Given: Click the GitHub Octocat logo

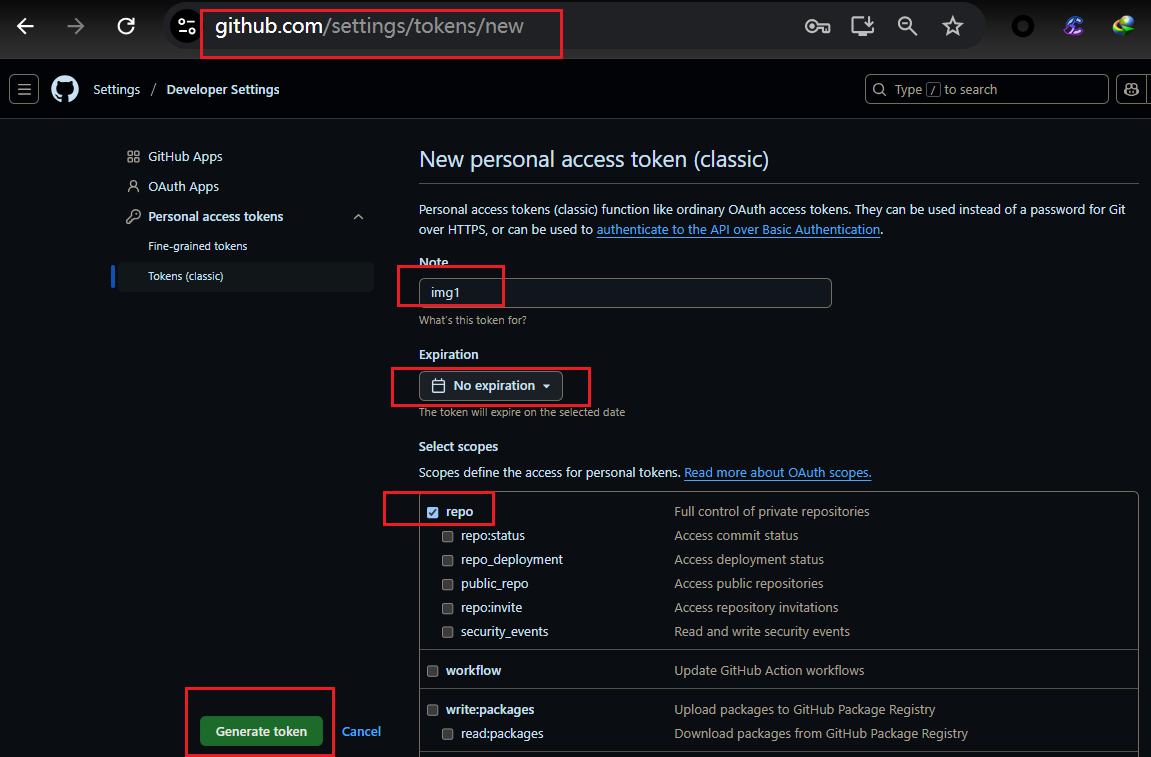Looking at the screenshot, I should coord(65,90).
